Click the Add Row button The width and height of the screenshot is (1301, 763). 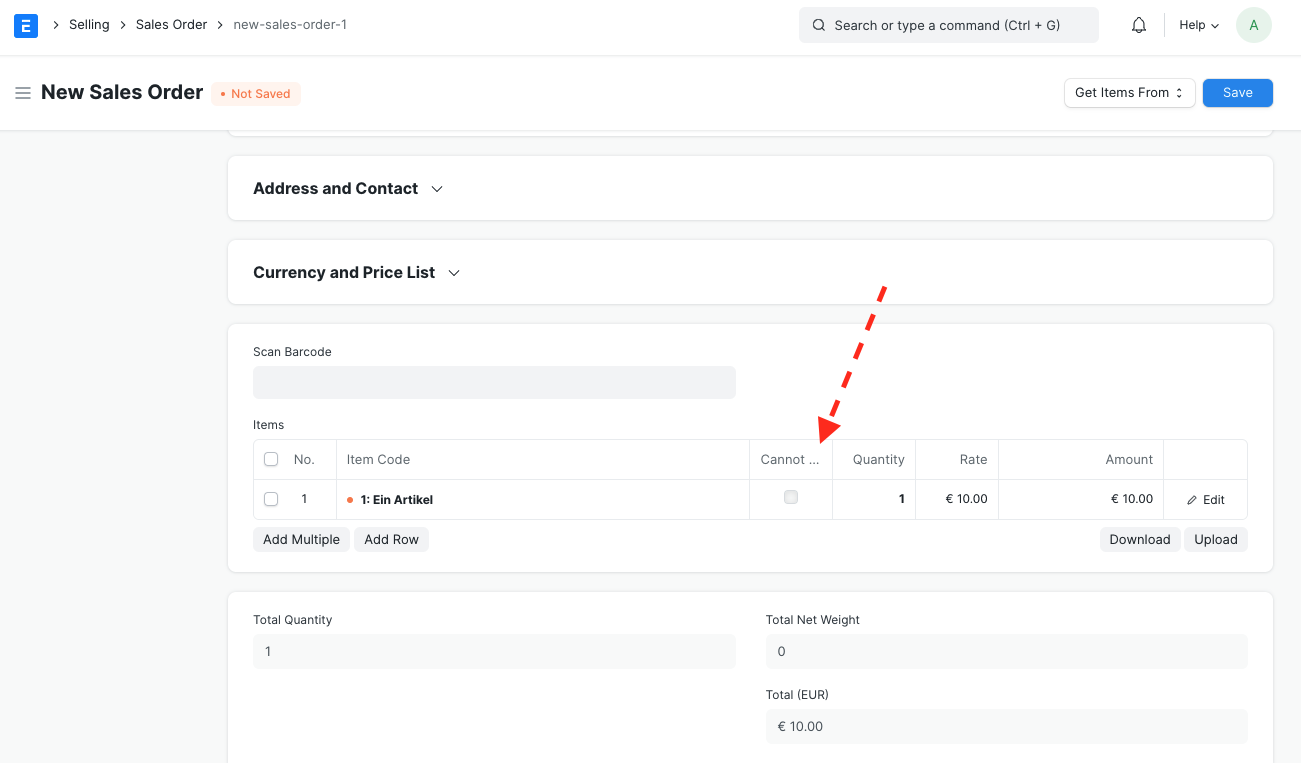click(x=391, y=540)
